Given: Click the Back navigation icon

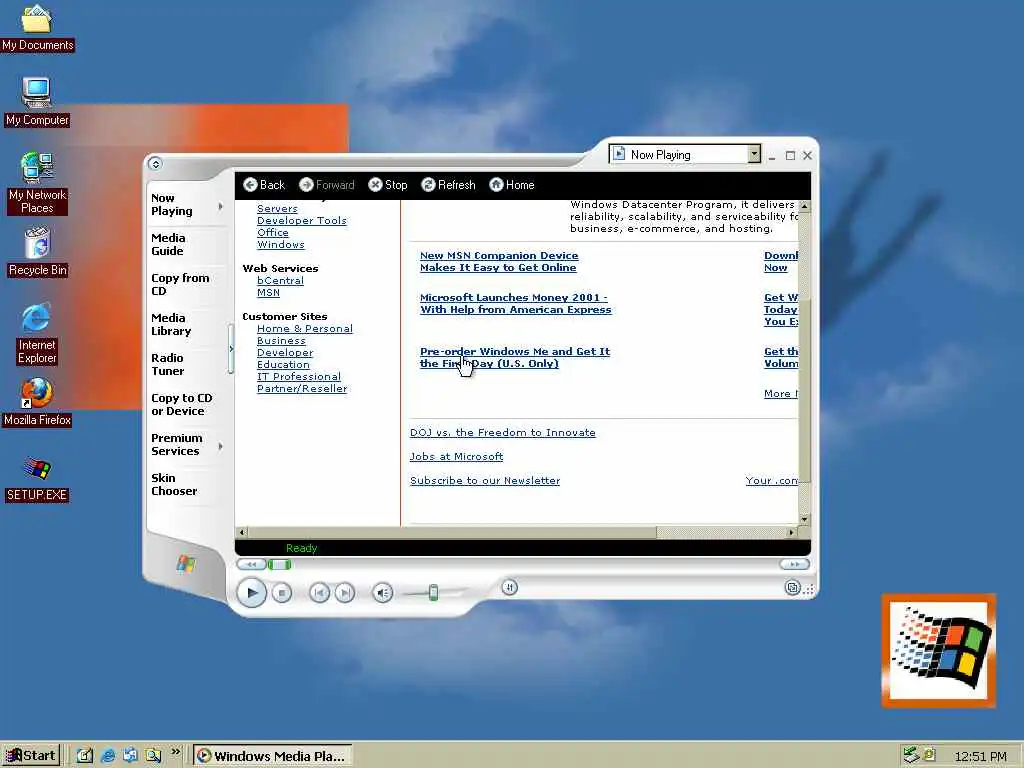Looking at the screenshot, I should pyautogui.click(x=250, y=185).
